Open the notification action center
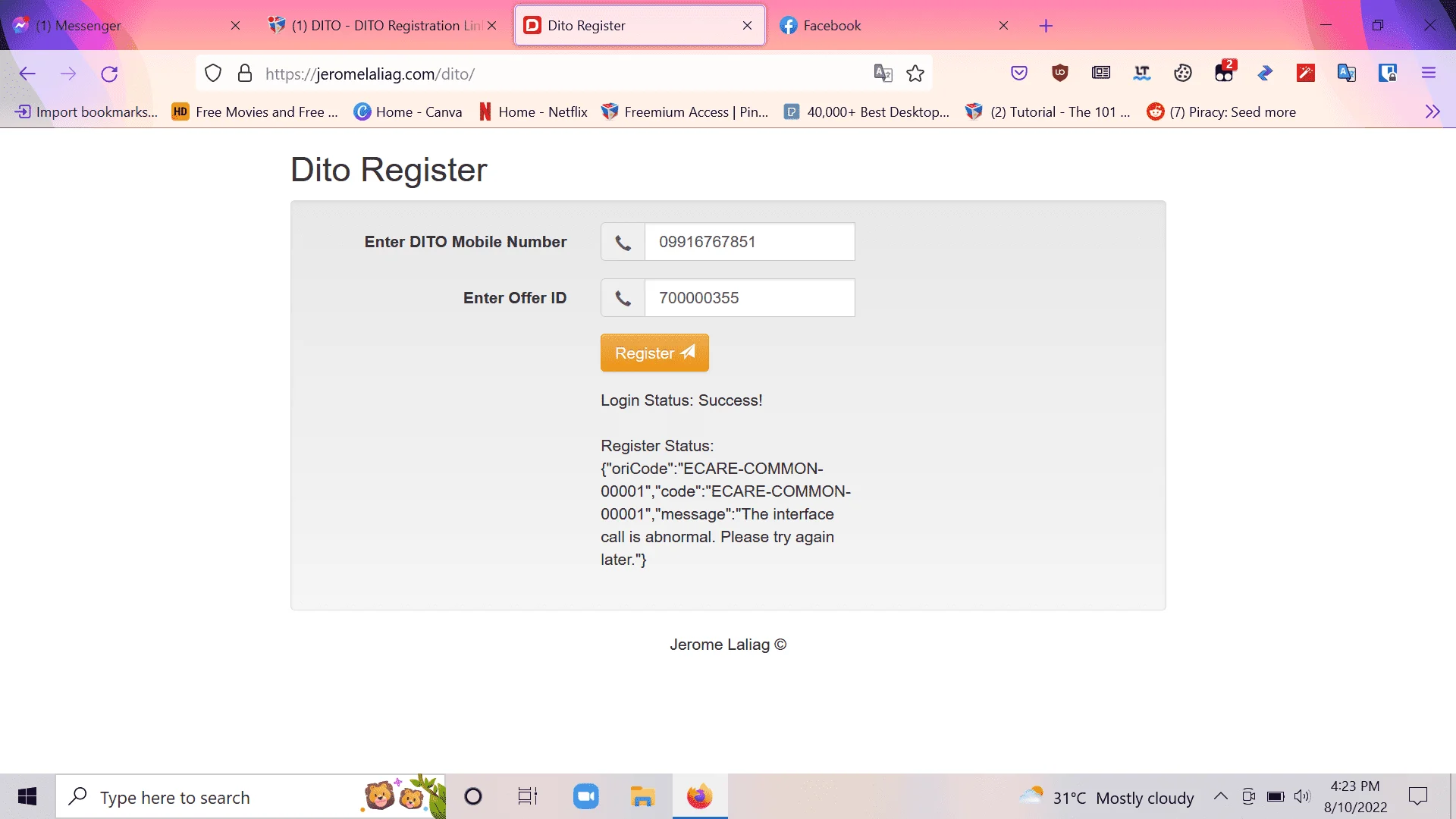This screenshot has width=1456, height=819. click(x=1418, y=796)
